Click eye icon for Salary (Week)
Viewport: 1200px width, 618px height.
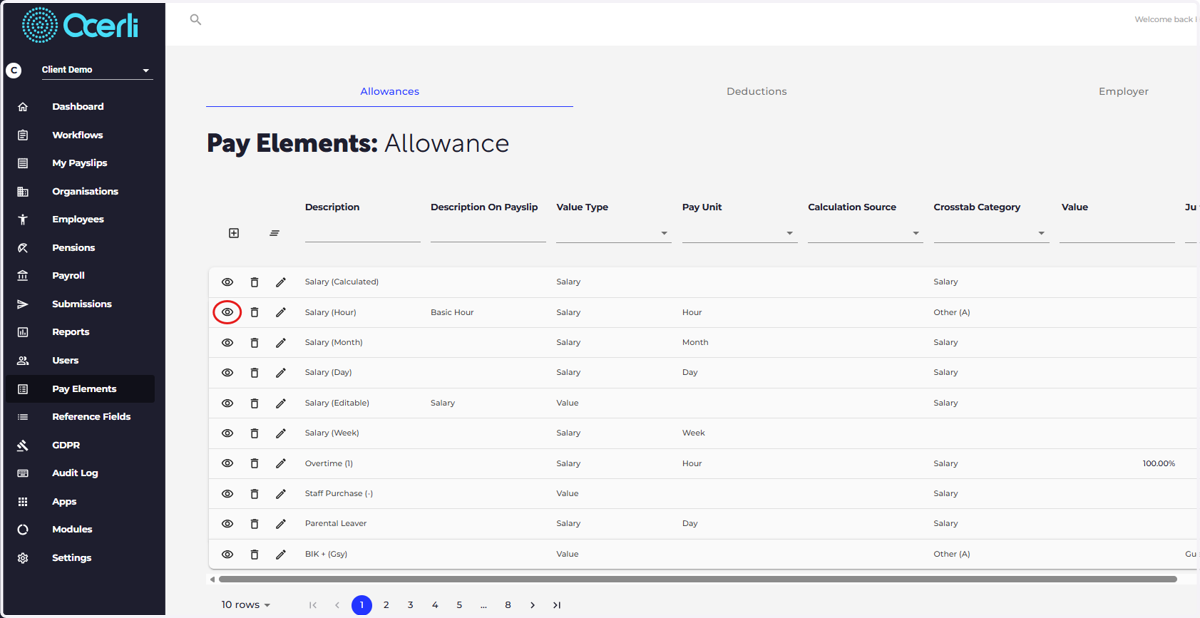[x=227, y=433]
